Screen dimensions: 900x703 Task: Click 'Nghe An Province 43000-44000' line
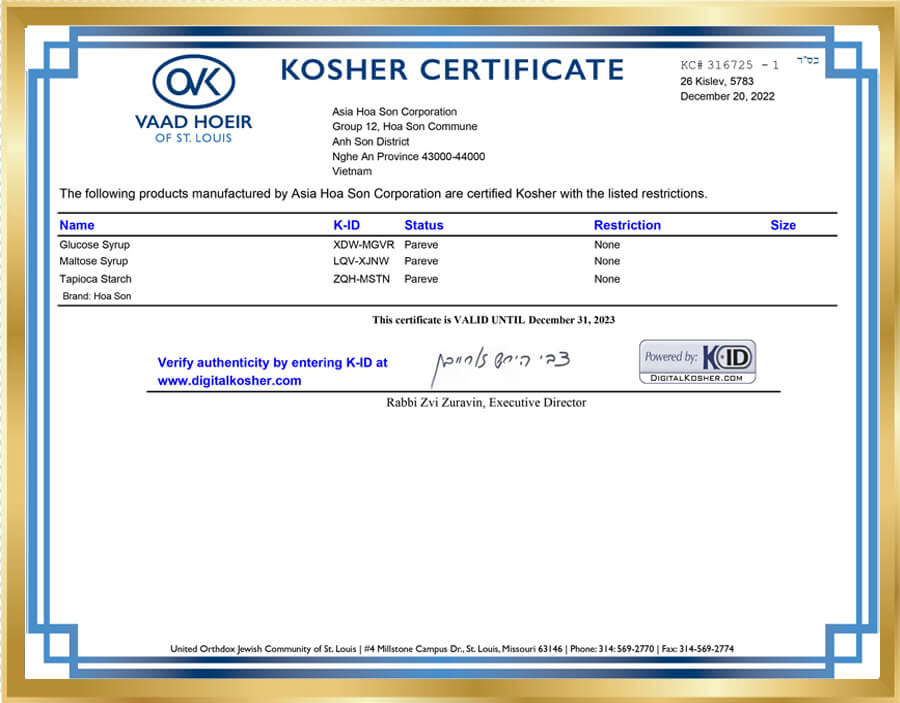coord(409,157)
